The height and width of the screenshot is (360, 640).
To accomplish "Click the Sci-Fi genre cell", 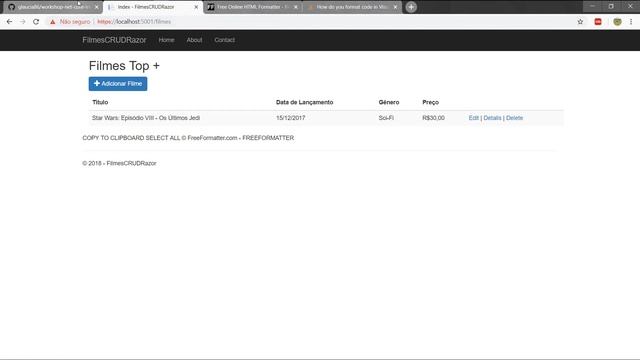I will tap(386, 118).
